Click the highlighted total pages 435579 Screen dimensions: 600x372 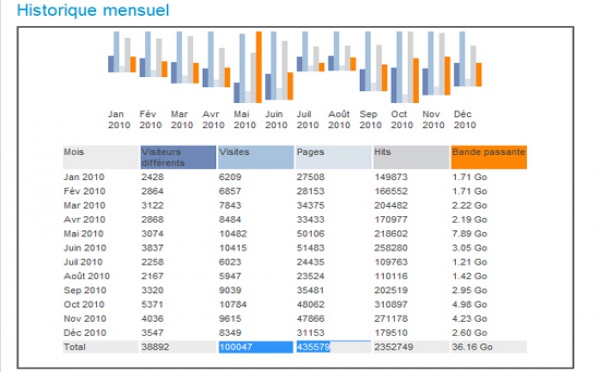pyautogui.click(x=313, y=347)
